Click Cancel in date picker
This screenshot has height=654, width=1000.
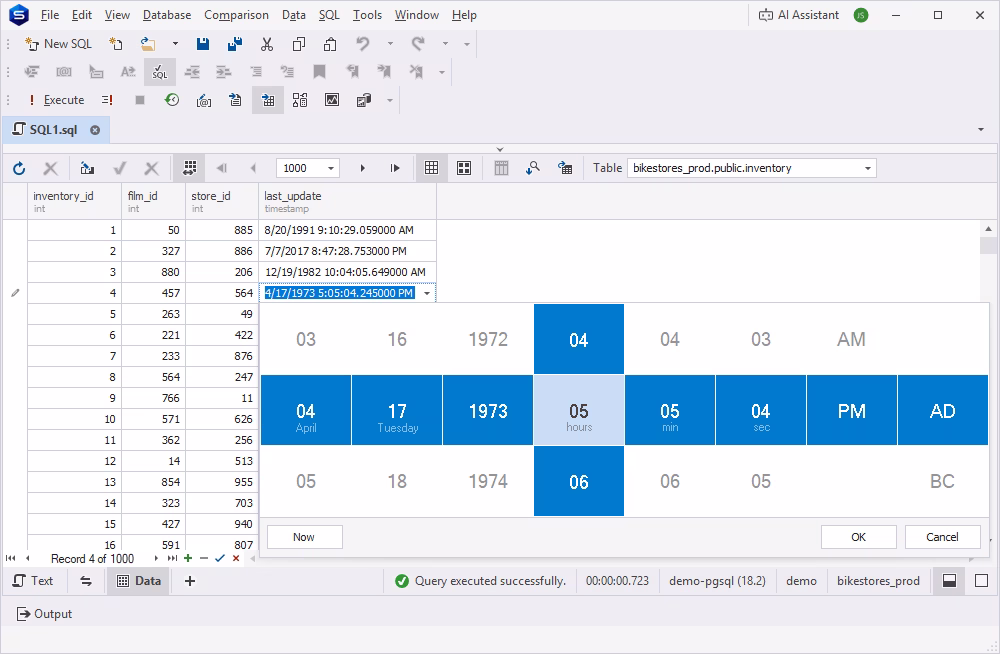tap(942, 537)
